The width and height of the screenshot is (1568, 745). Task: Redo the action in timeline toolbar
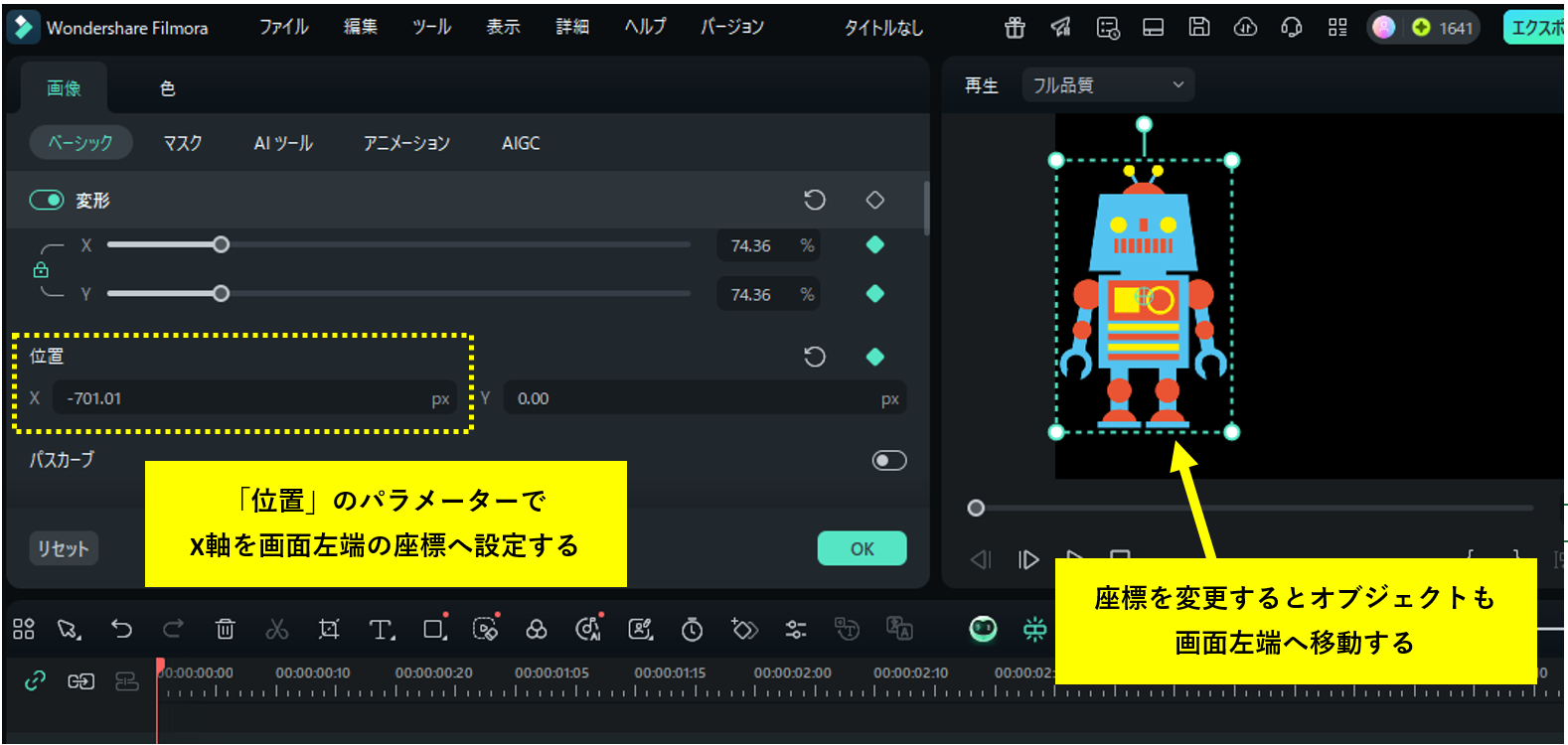pos(173,629)
